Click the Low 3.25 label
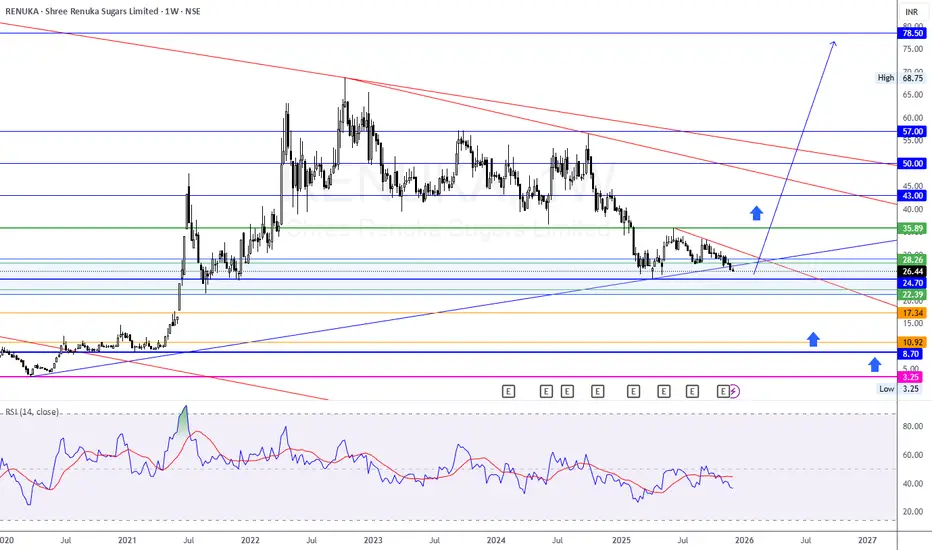Screen dimensions: 932x550 click(900, 389)
